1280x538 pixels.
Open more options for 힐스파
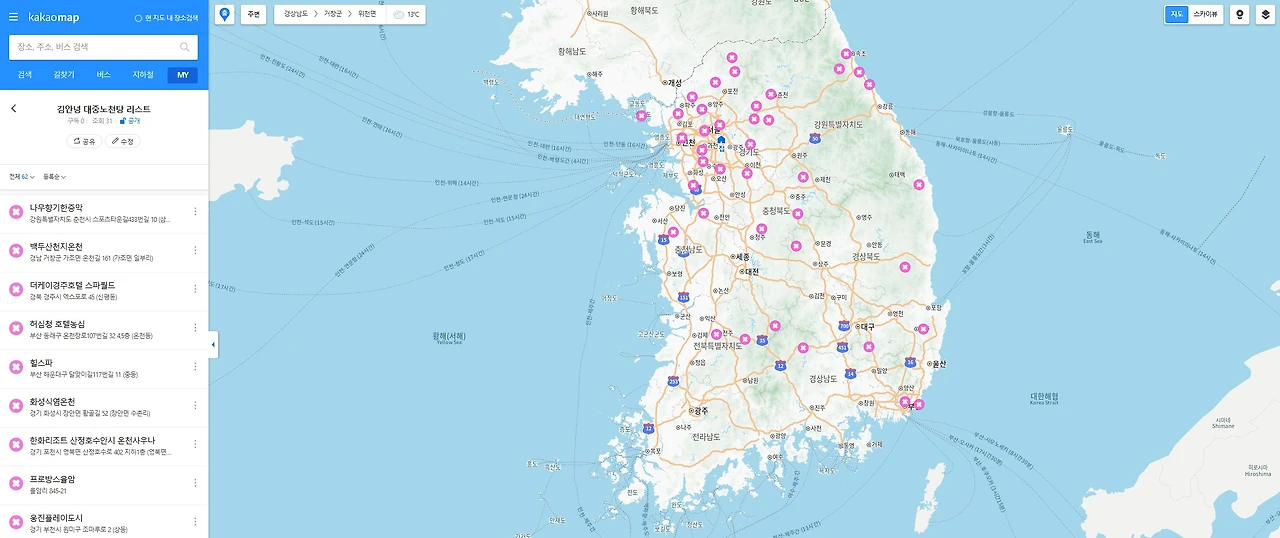(x=195, y=367)
